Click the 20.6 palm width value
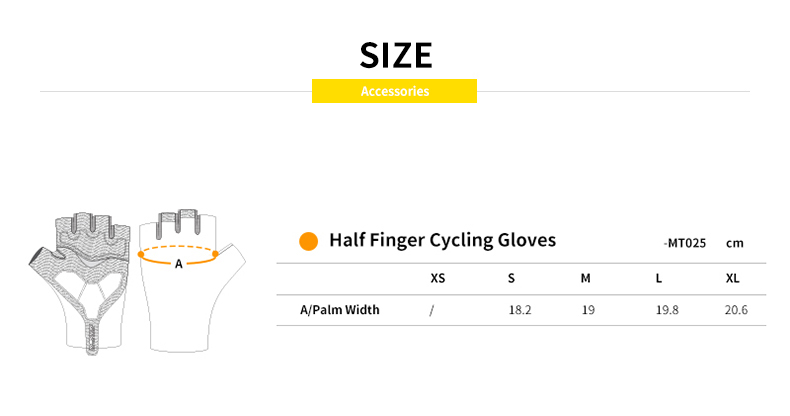This screenshot has height=416, width=790. [736, 310]
